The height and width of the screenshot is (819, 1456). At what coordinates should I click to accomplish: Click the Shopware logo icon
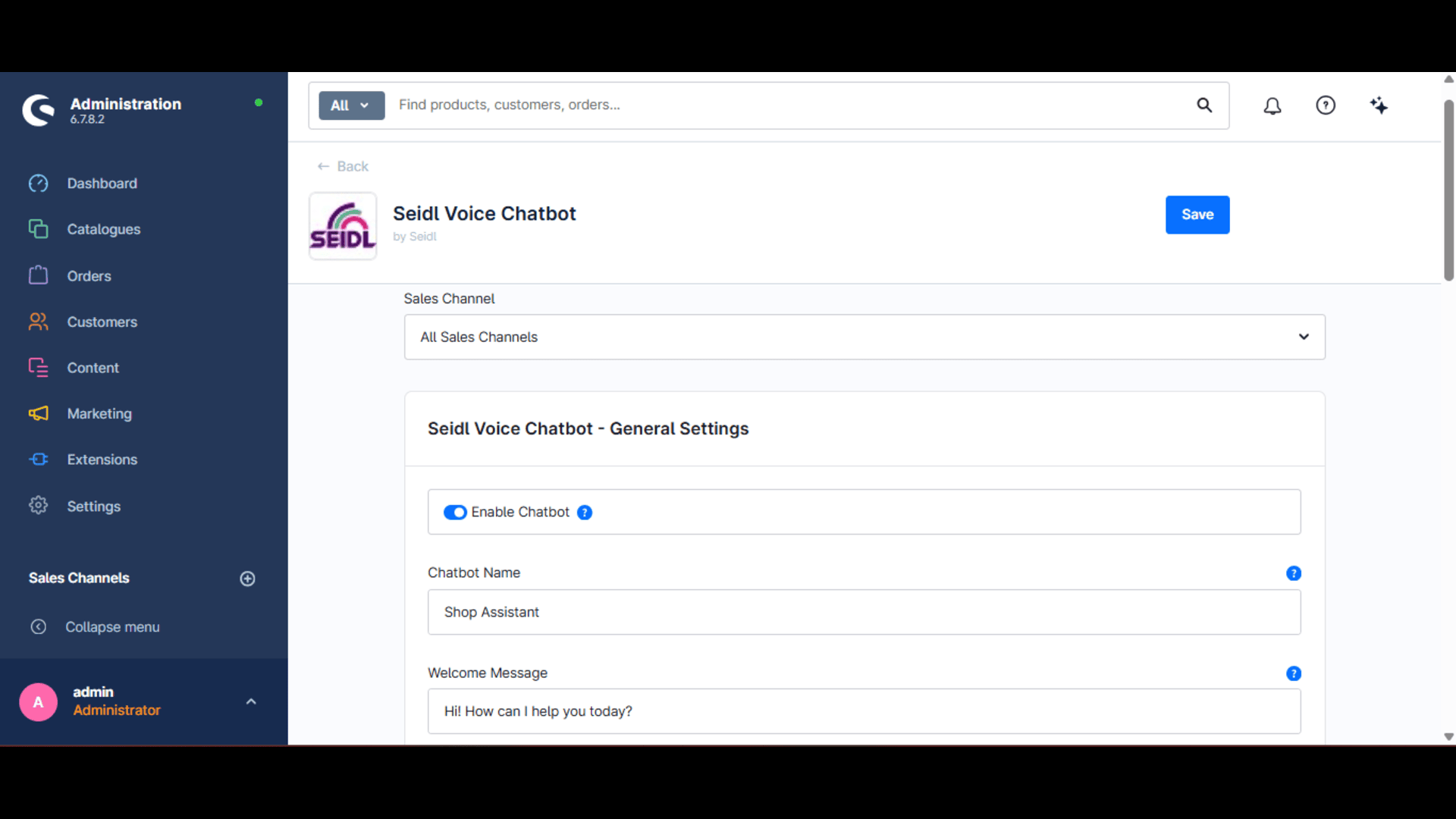point(39,110)
